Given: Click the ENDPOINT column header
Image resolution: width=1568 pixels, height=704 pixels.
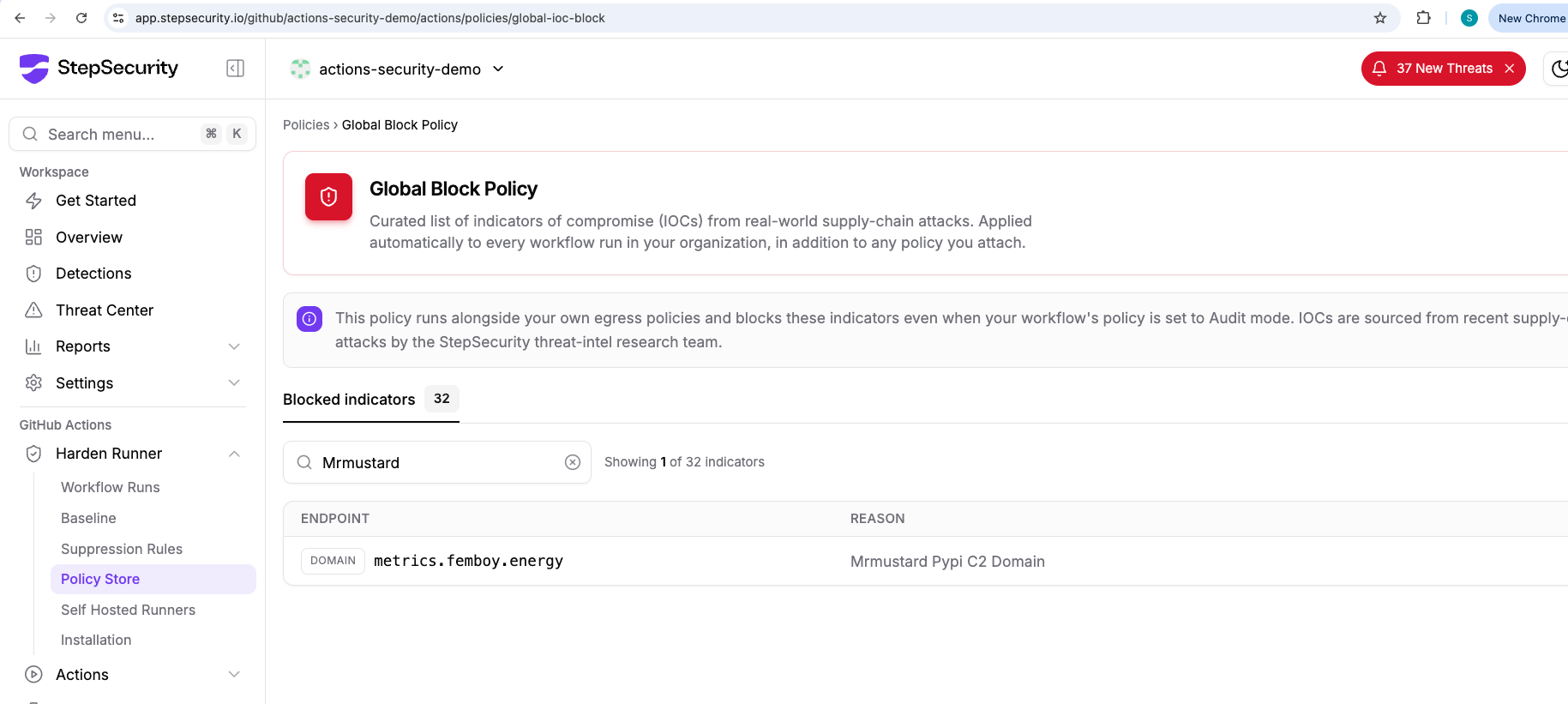Looking at the screenshot, I should tap(335, 519).
